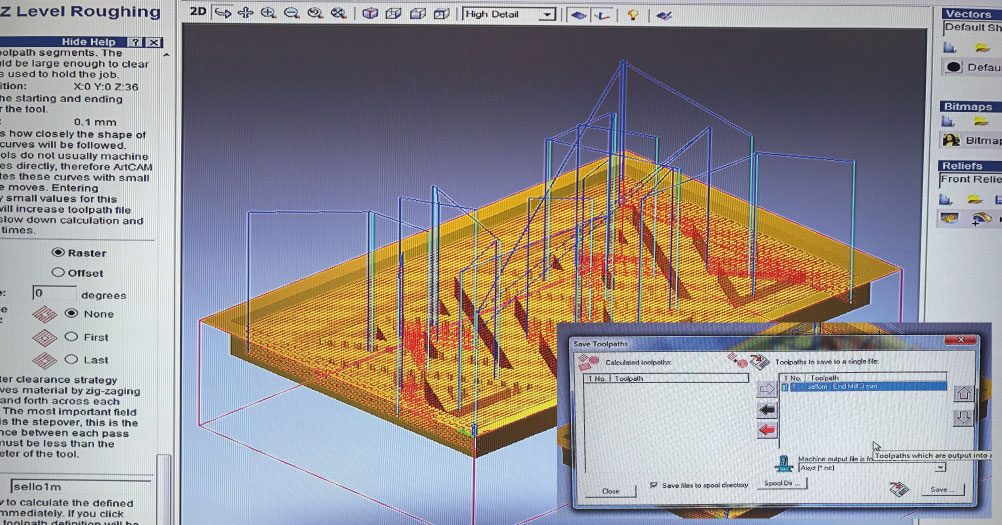The width and height of the screenshot is (1002, 525).
Task: Select the None profile radio button
Action: pos(72,313)
